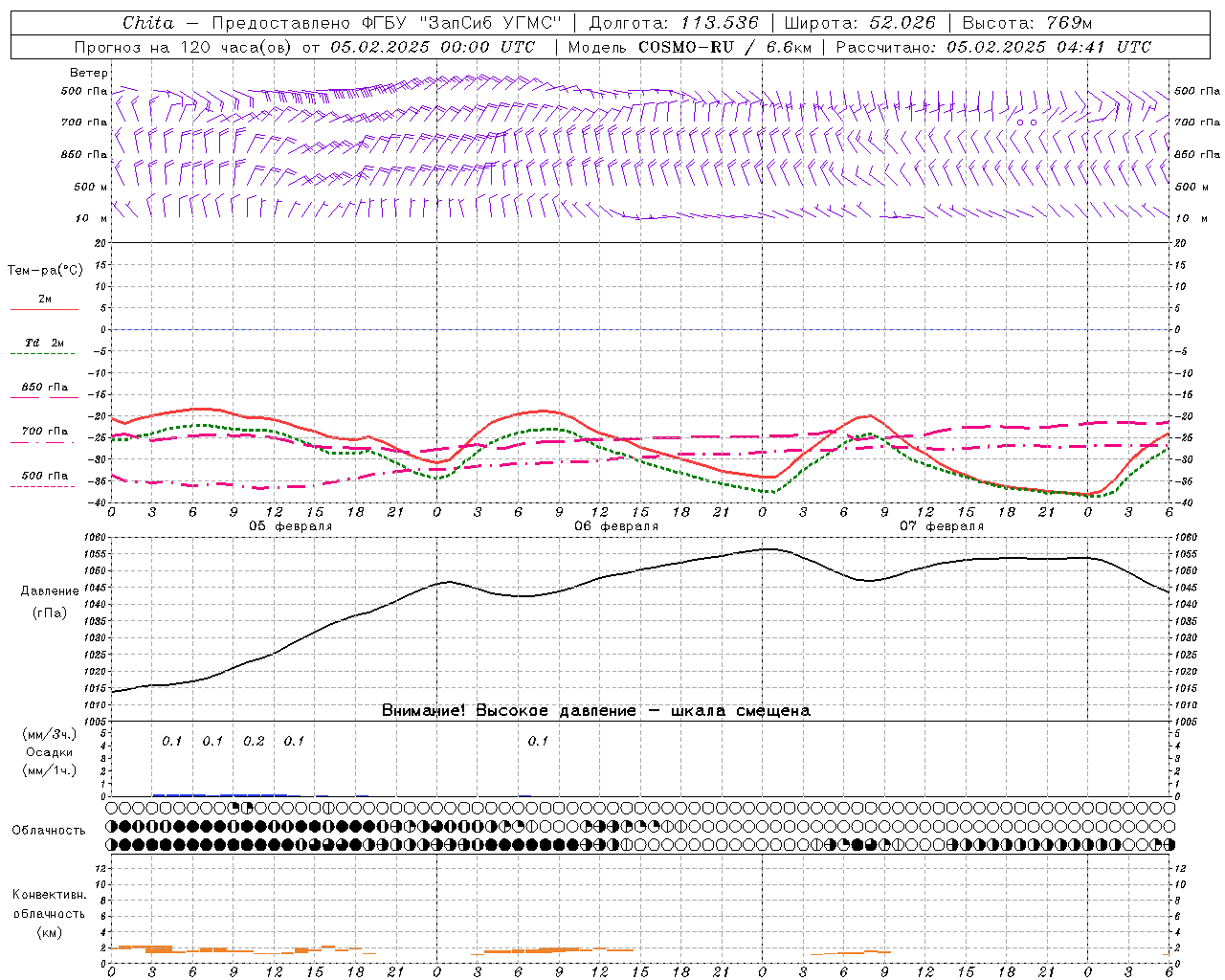Viewport: 1225px width, 980px height.
Task: Click "Рассчитано: 05.02.2025 04:41 UTC" timestamp
Action: (x=993, y=47)
